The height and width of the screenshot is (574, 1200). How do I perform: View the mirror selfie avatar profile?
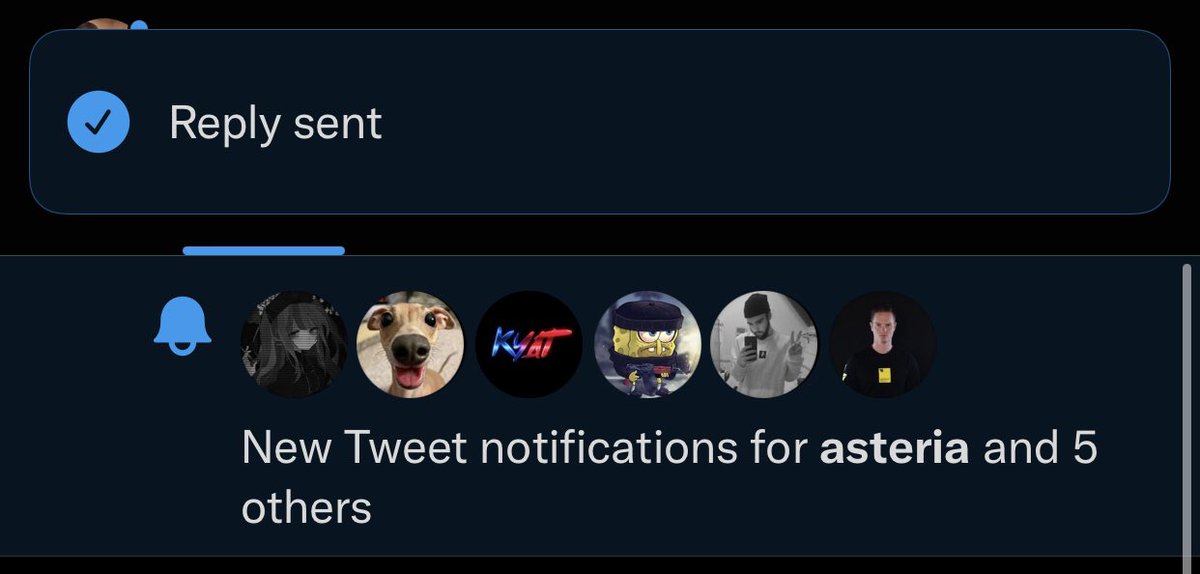[764, 344]
